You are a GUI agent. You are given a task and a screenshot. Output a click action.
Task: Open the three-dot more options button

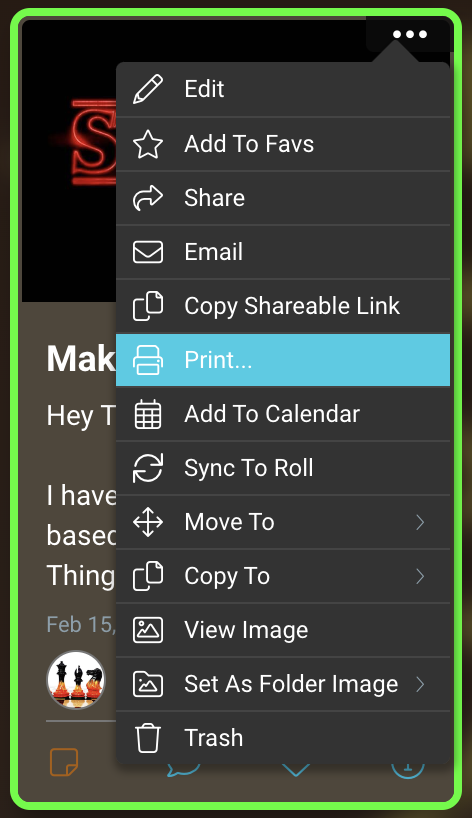(x=409, y=34)
